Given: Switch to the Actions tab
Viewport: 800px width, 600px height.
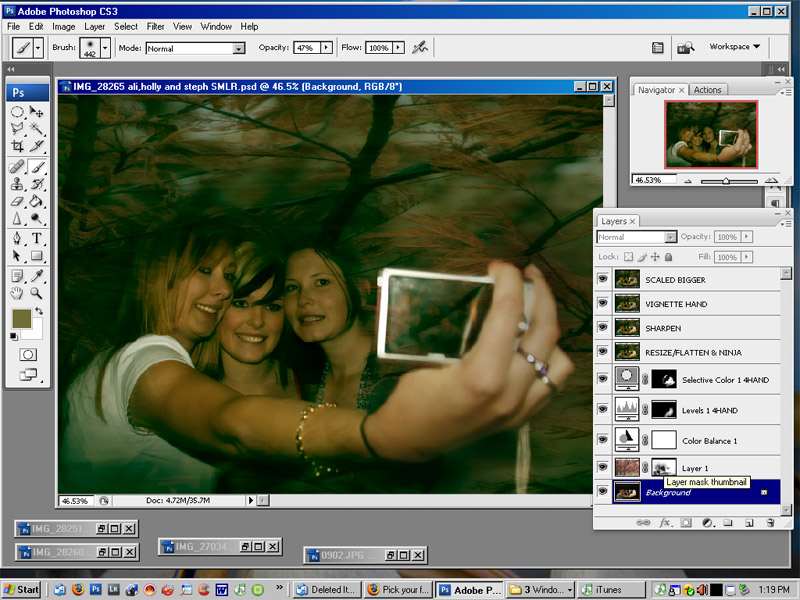Looking at the screenshot, I should [707, 90].
